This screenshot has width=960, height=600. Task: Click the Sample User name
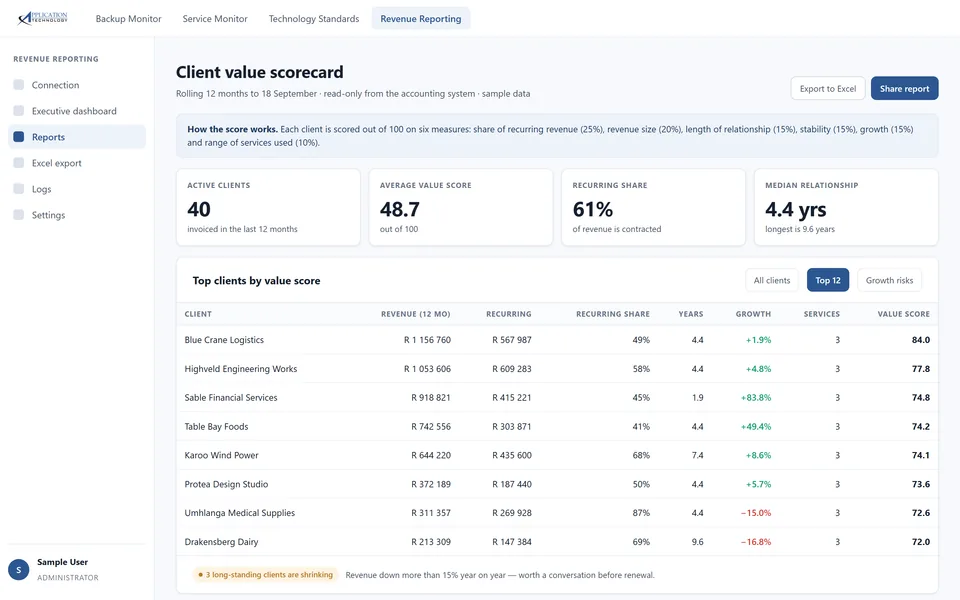(x=62, y=561)
